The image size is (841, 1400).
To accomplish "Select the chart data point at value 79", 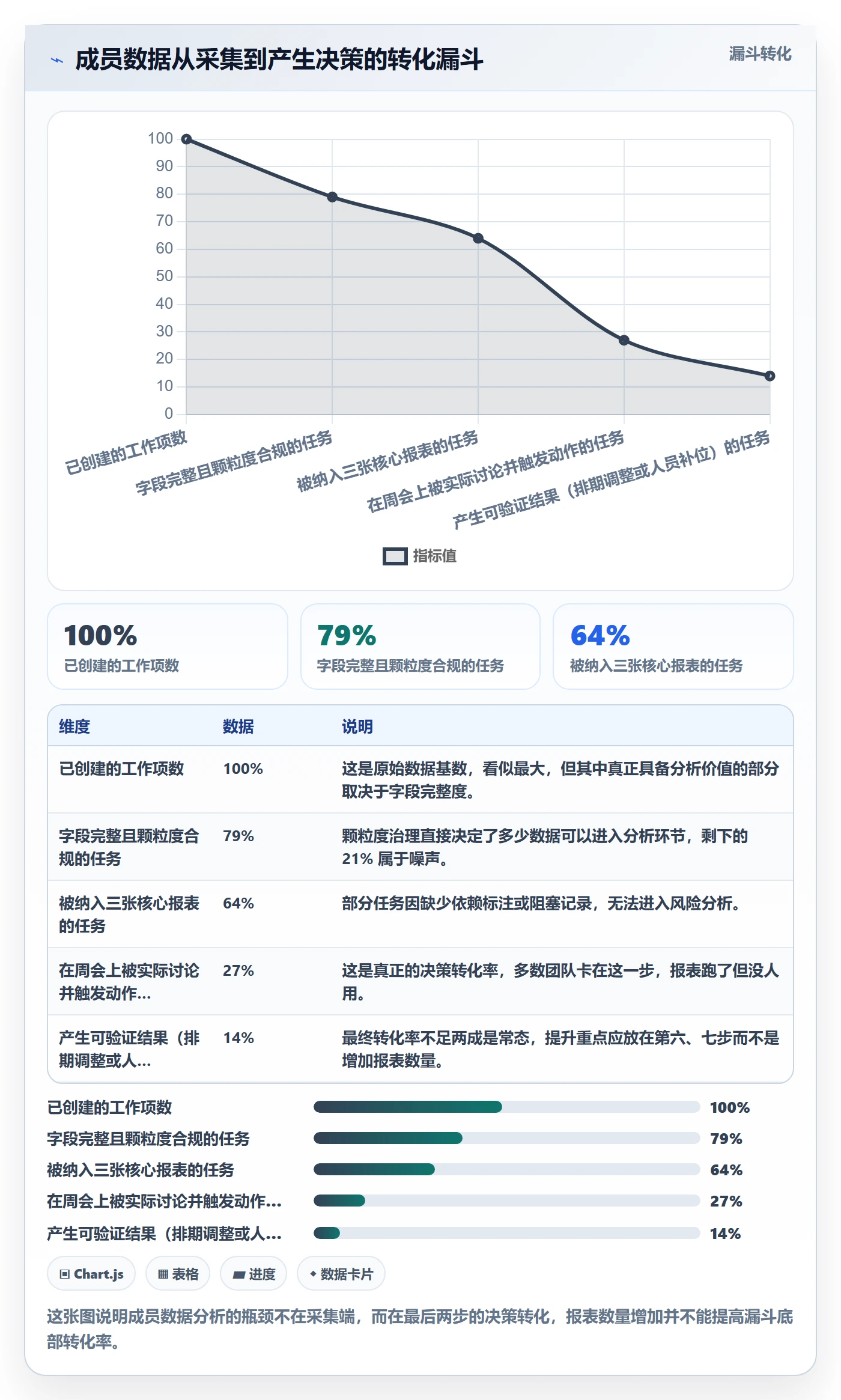I will tap(332, 197).
